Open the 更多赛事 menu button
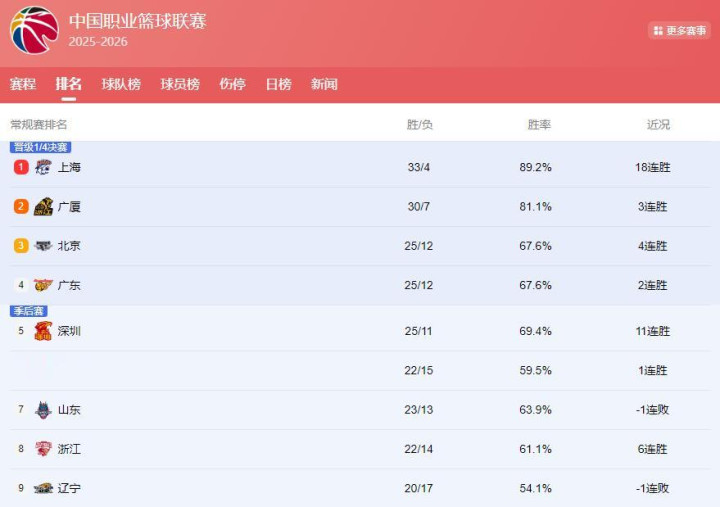This screenshot has width=720, height=507. [x=679, y=31]
